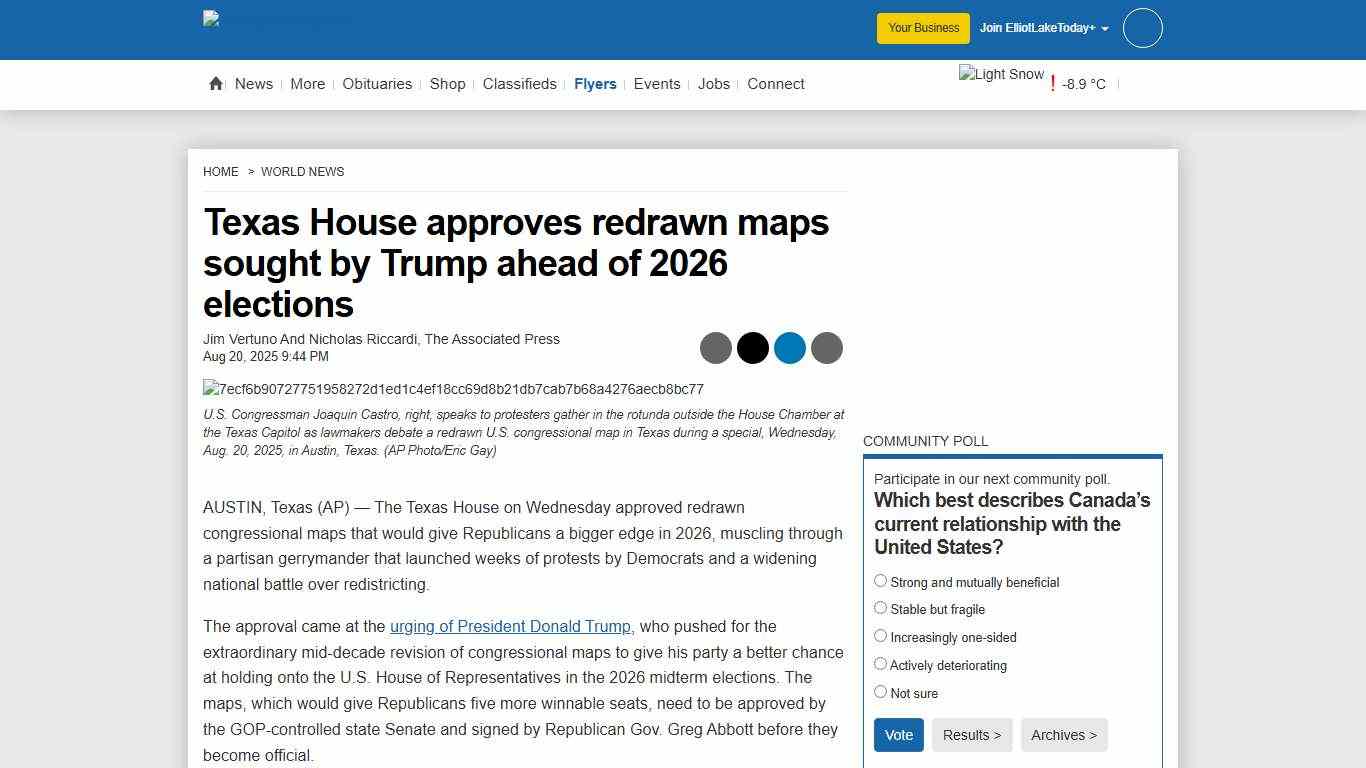
Task: Click the Home icon in navigation bar
Action: click(215, 84)
